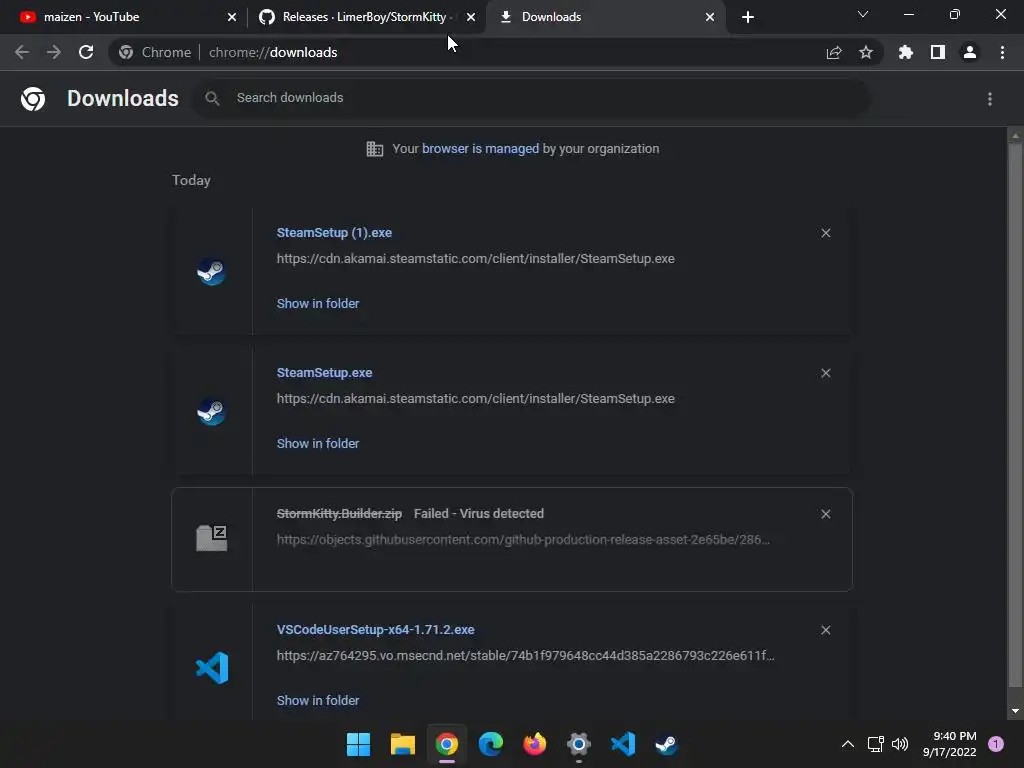Screen dimensions: 1024x768
Task: Remove VSCodeUserSetup-x64-1.71.2.exe from the list
Action: pos(825,630)
